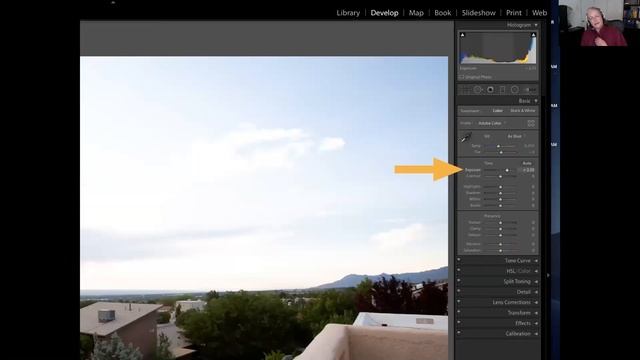Click HSL in the HSL / Color header

[511, 271]
